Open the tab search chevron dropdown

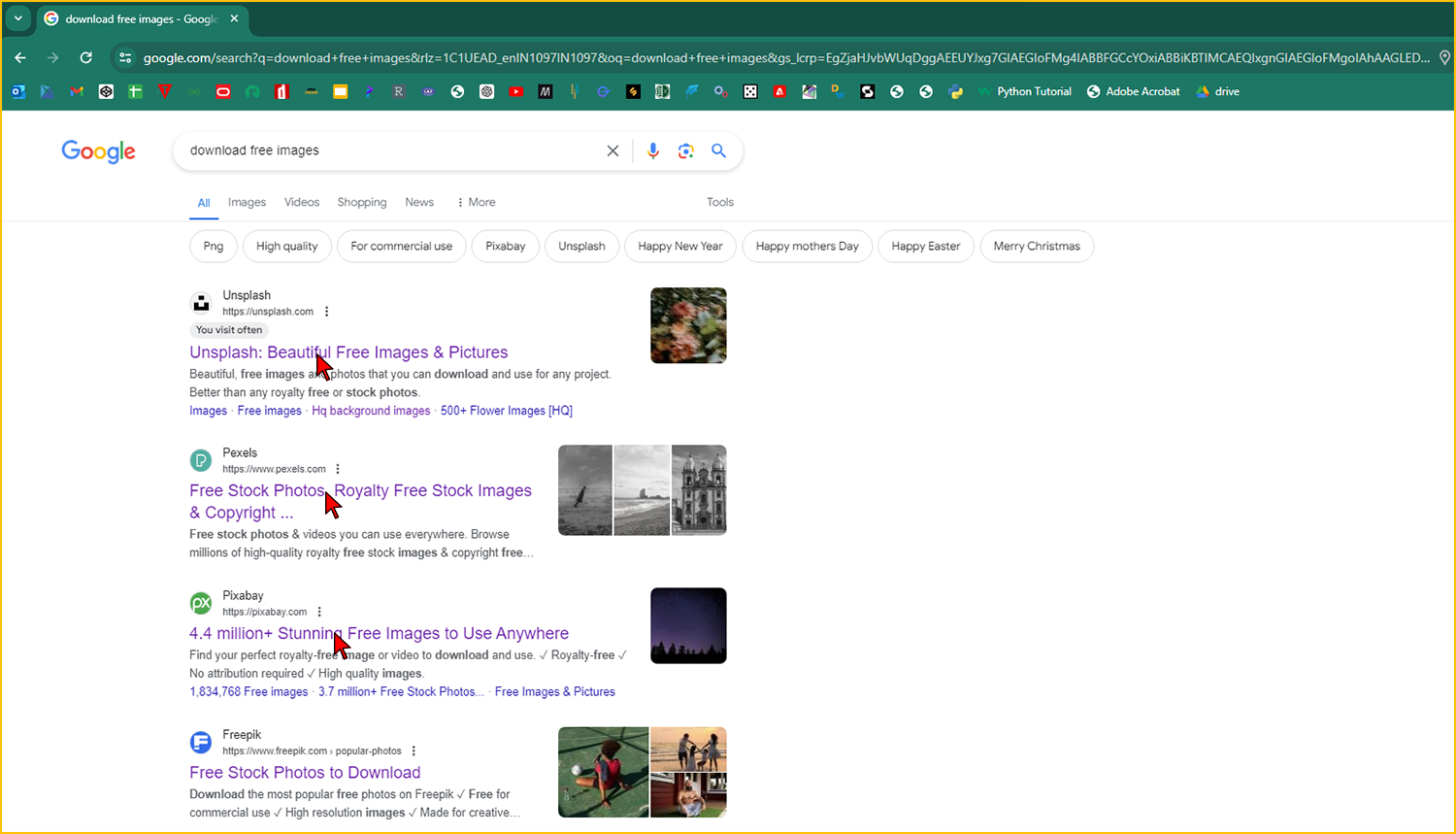[17, 18]
